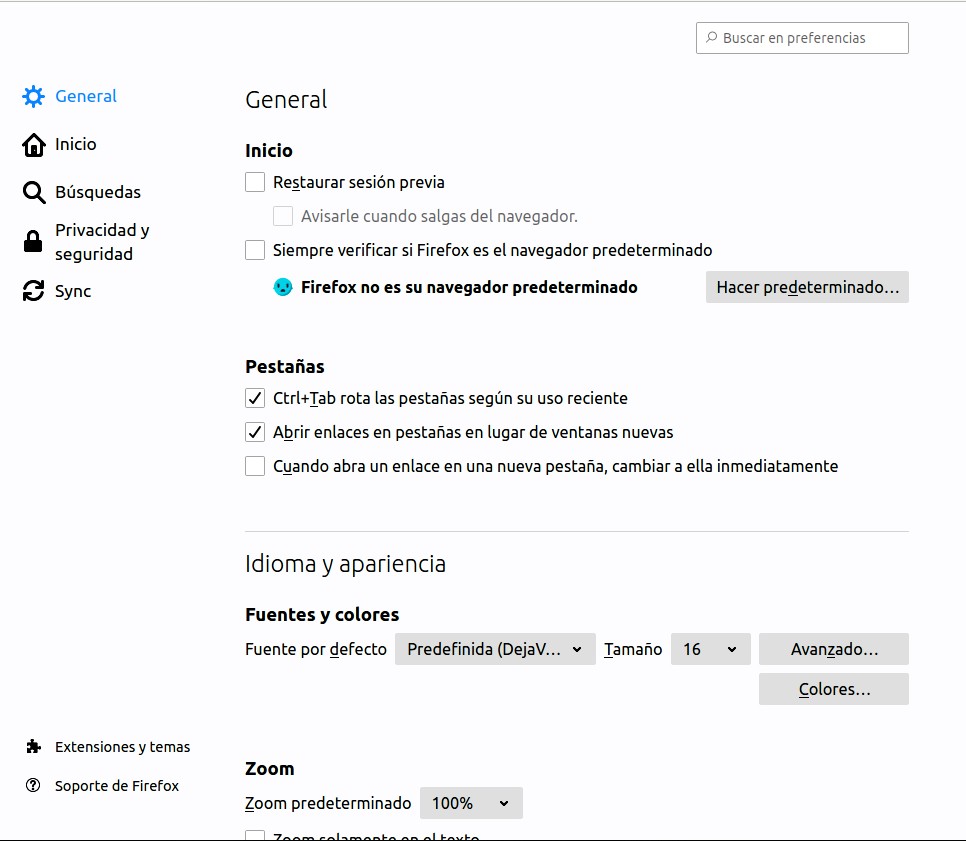Image resolution: width=966 pixels, height=841 pixels.
Task: Click the General gear icon
Action: click(x=33, y=96)
